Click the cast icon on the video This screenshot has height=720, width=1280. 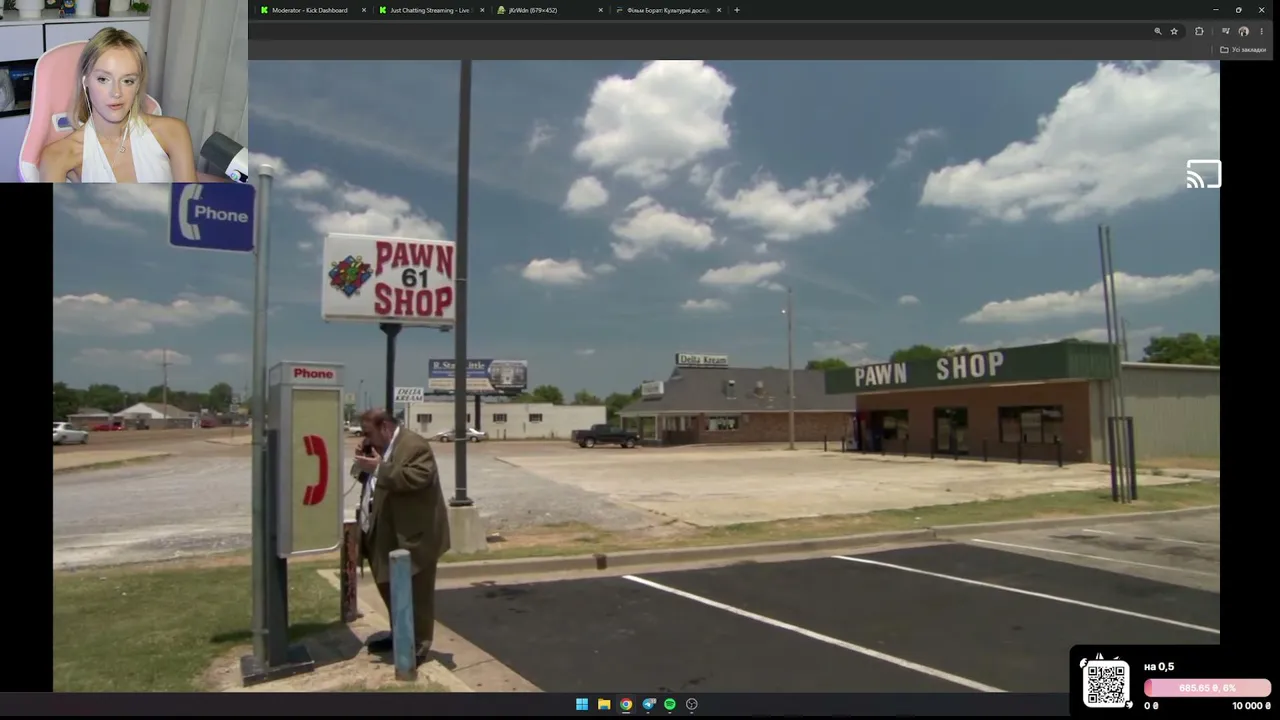1204,174
